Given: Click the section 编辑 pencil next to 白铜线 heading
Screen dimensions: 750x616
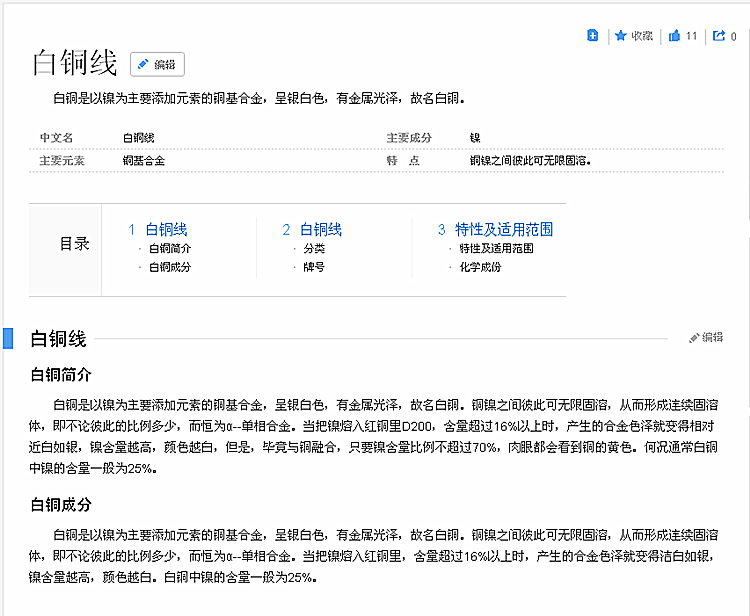Looking at the screenshot, I should 706,338.
